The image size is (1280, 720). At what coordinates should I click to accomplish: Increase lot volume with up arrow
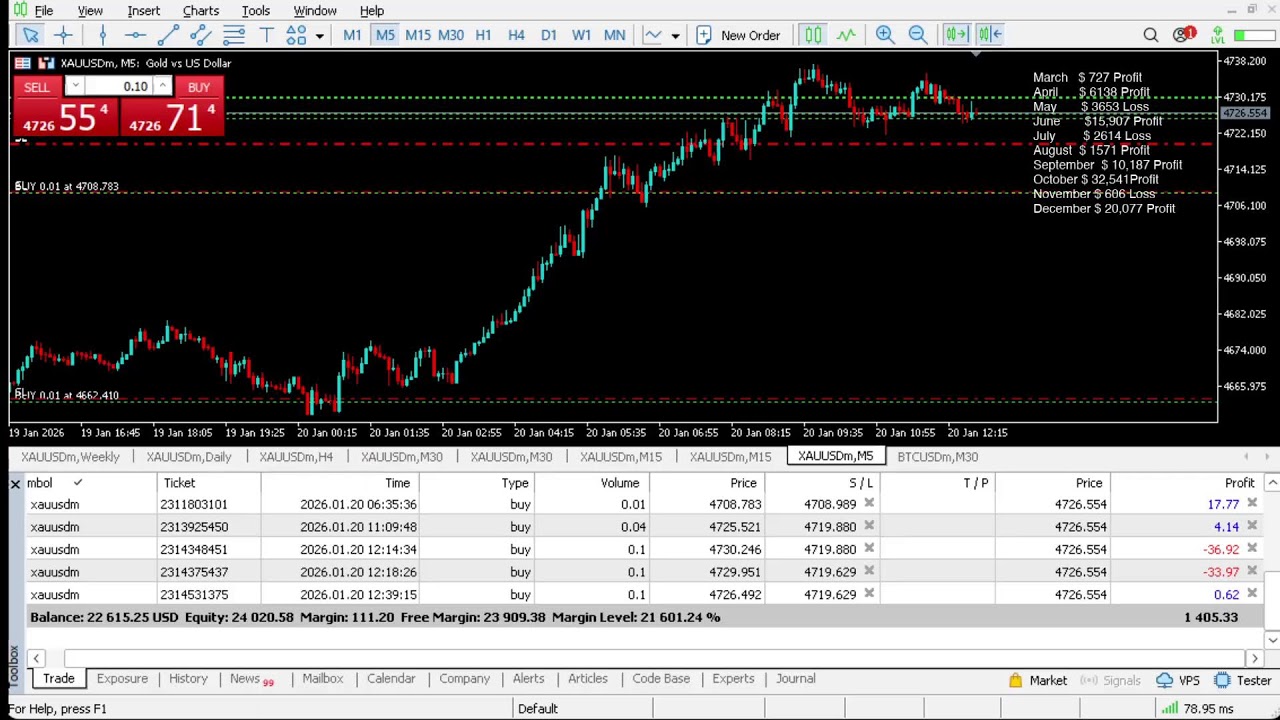pyautogui.click(x=162, y=87)
